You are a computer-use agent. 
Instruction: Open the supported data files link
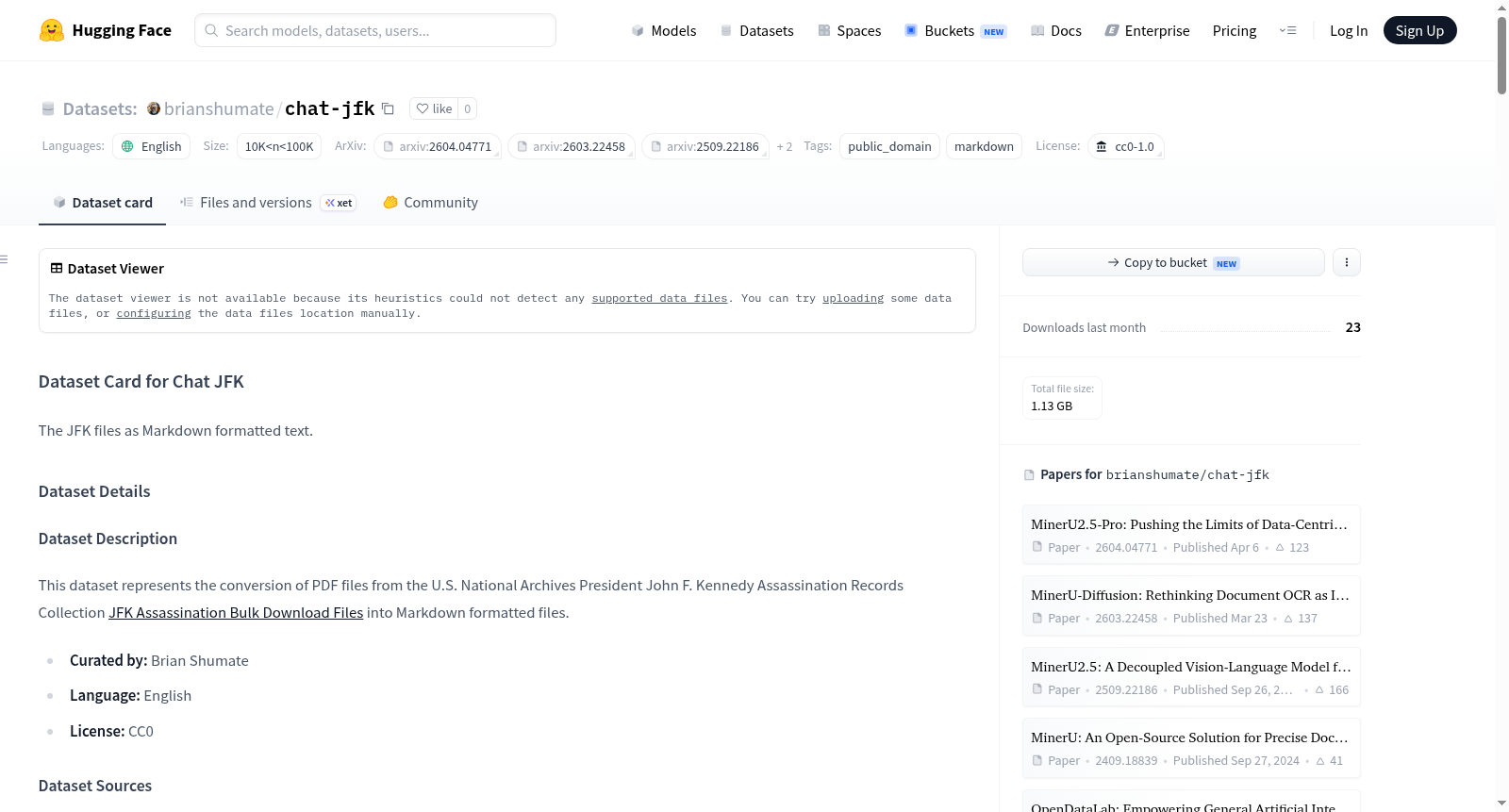(659, 298)
